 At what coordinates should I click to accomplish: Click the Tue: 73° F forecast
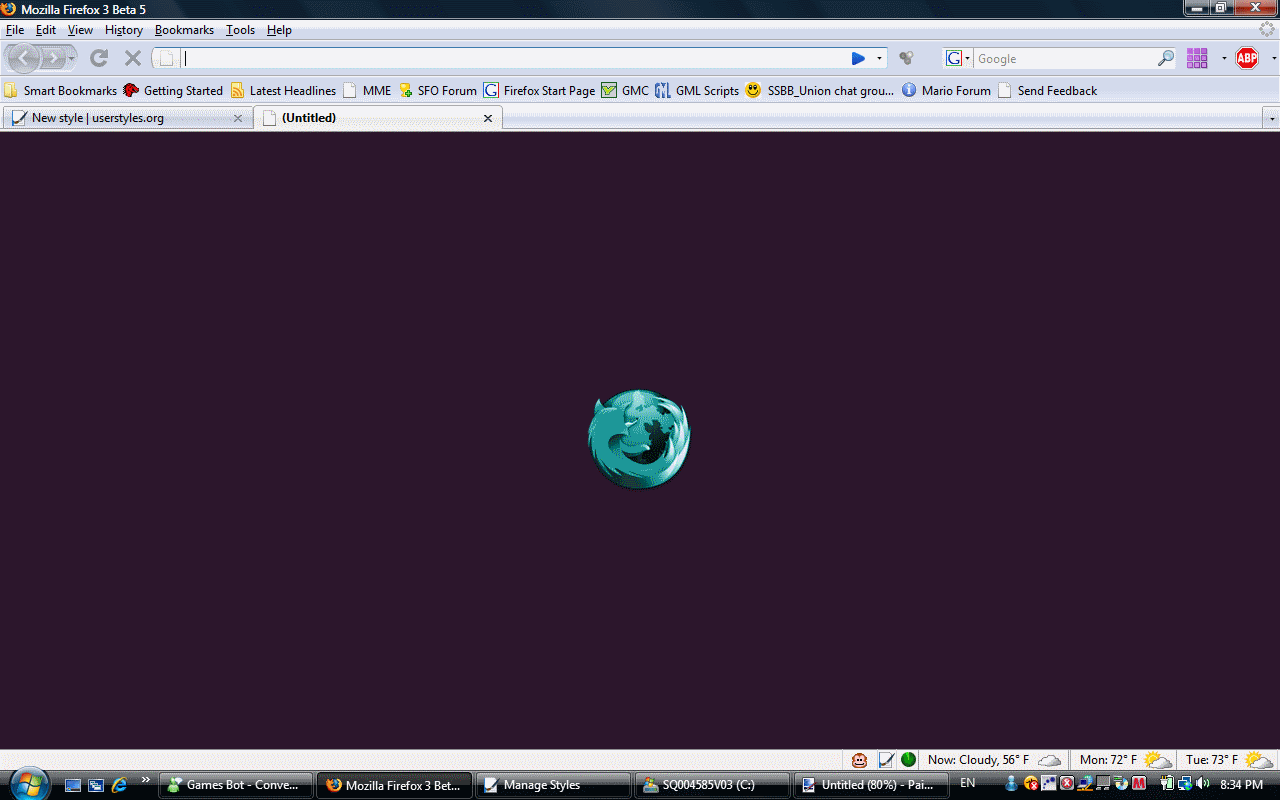click(1229, 760)
